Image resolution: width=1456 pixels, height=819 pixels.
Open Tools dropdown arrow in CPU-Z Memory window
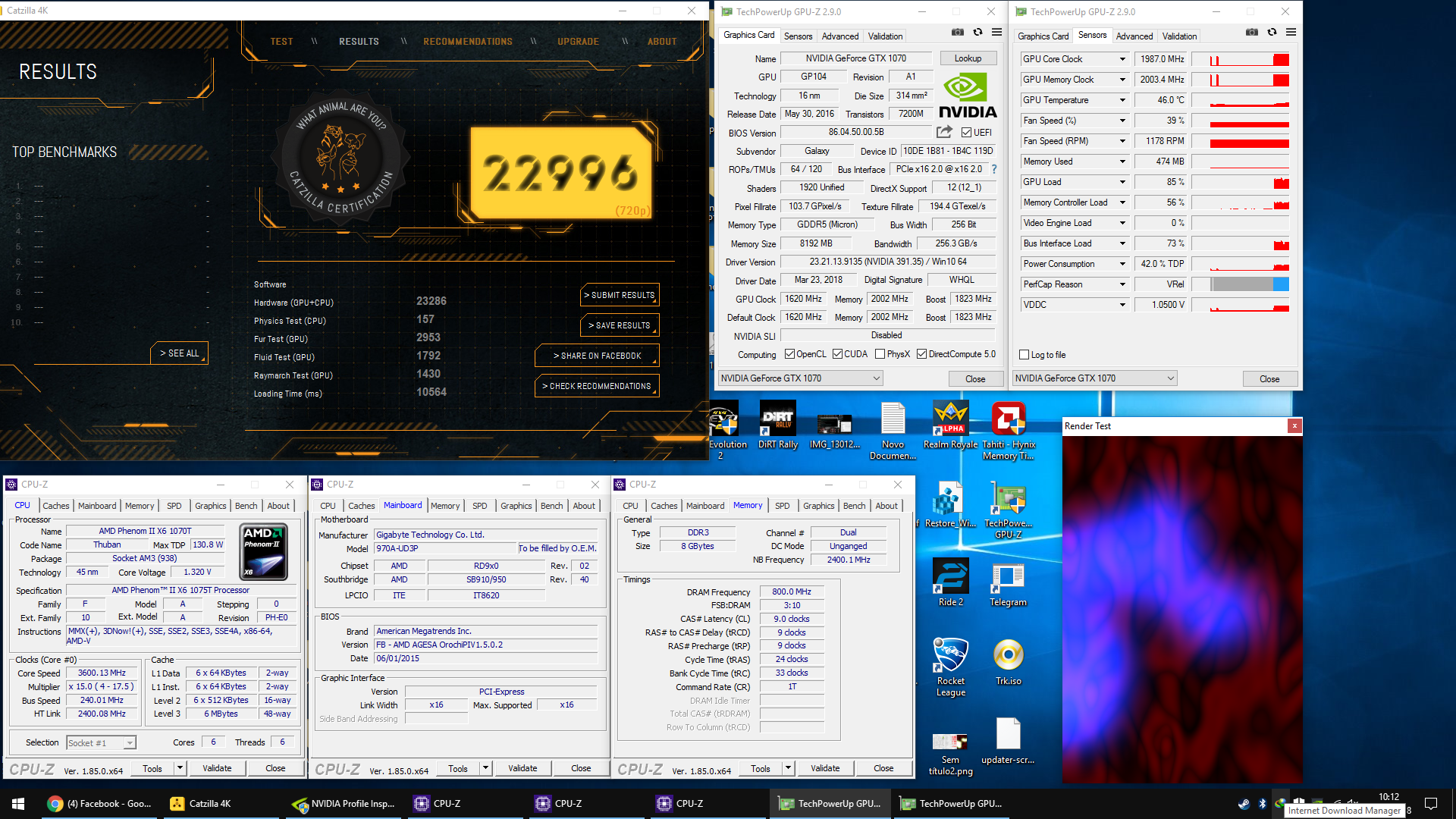click(788, 768)
